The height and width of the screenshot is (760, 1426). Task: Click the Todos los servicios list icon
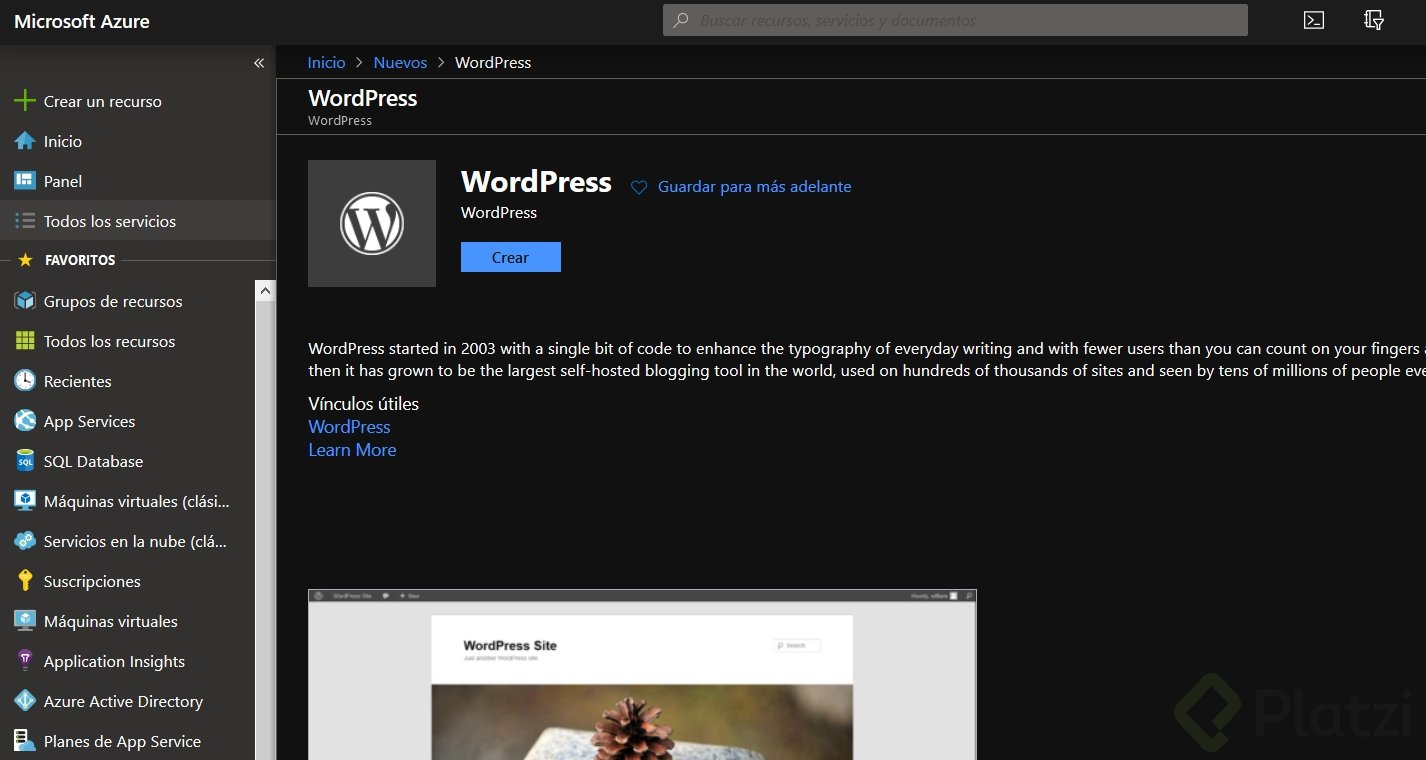pyautogui.click(x=25, y=221)
